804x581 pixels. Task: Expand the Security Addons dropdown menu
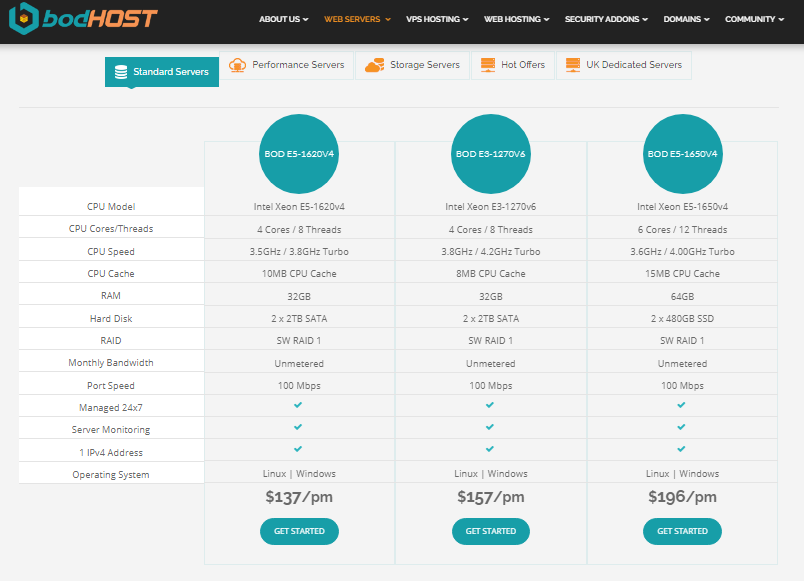tap(606, 19)
